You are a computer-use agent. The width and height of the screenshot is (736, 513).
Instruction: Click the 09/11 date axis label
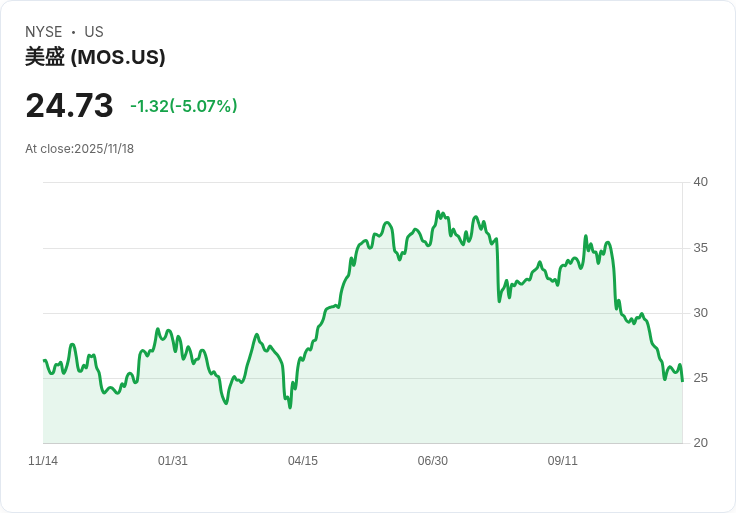click(x=562, y=461)
